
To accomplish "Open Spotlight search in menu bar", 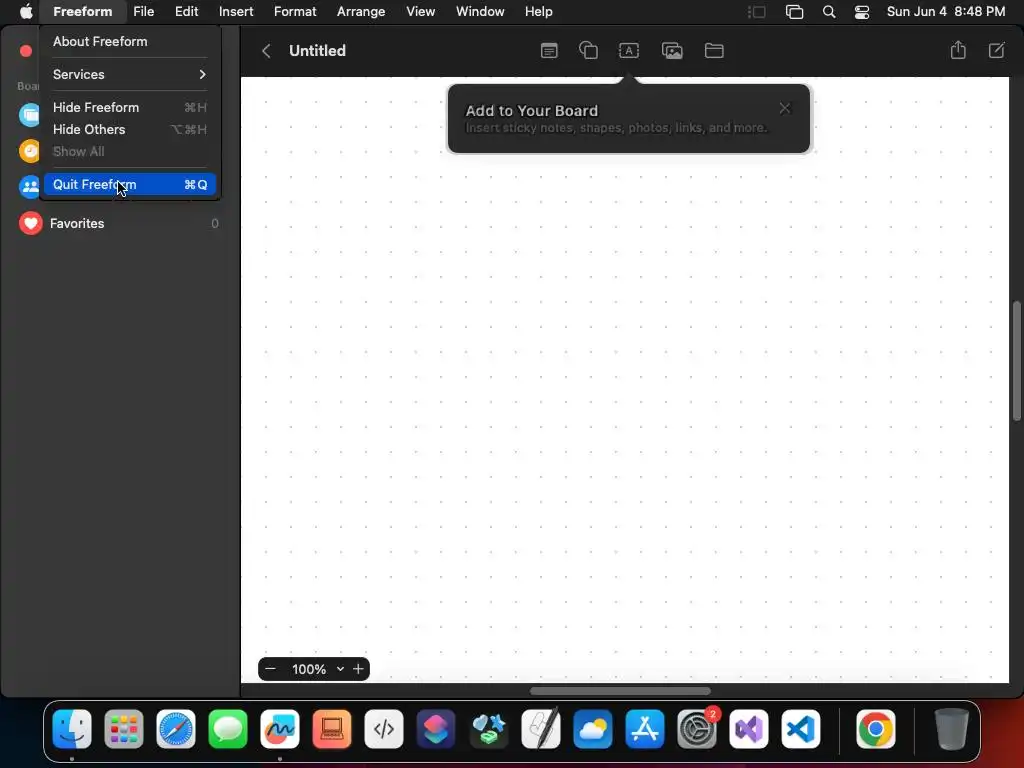I will tap(829, 12).
